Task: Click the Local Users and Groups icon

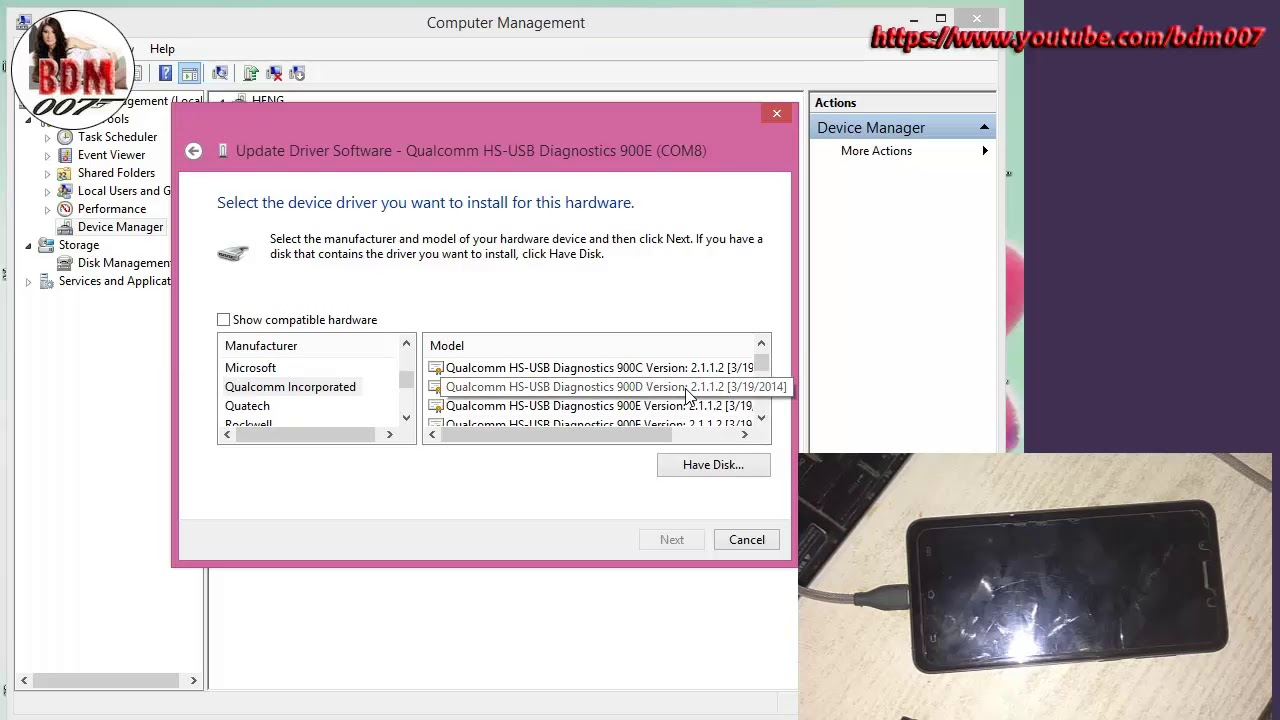Action: pos(65,191)
